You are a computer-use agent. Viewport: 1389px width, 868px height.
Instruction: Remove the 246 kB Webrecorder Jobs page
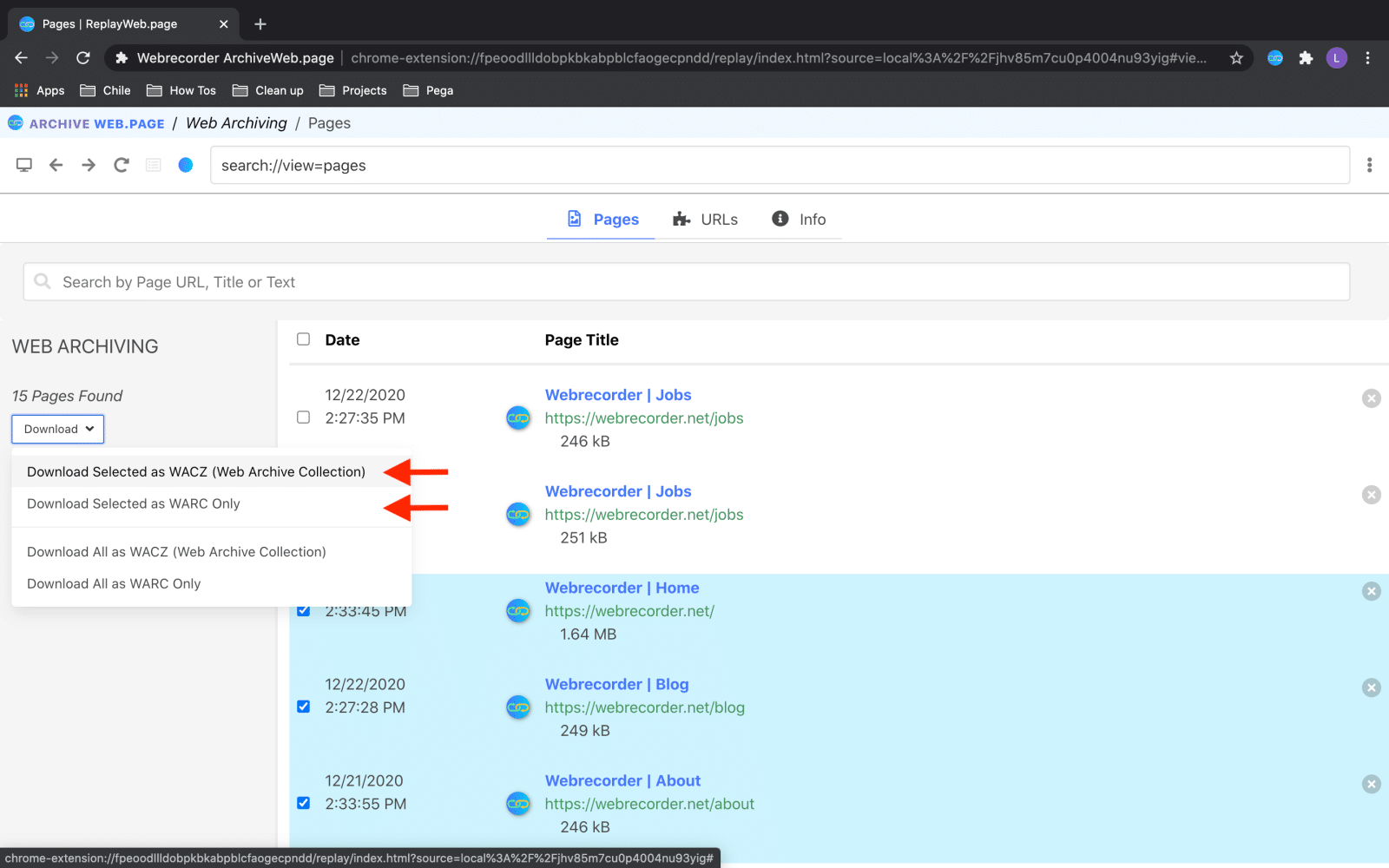click(x=1372, y=398)
